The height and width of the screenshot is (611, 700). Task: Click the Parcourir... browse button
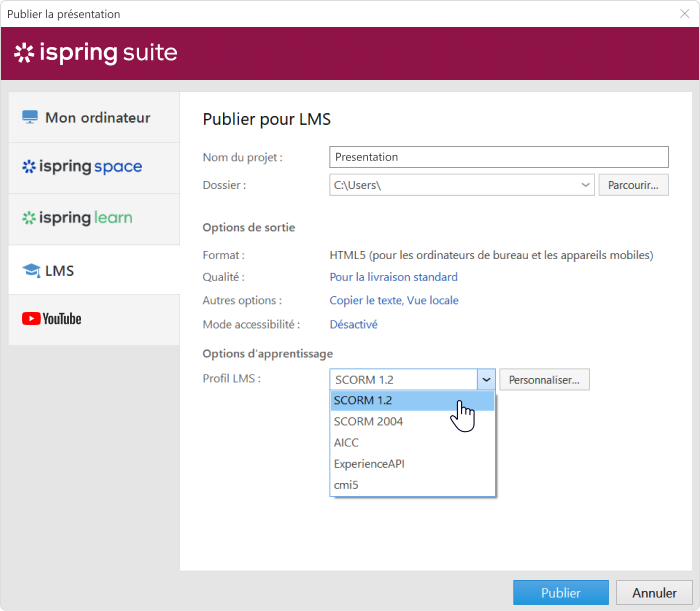(x=633, y=185)
